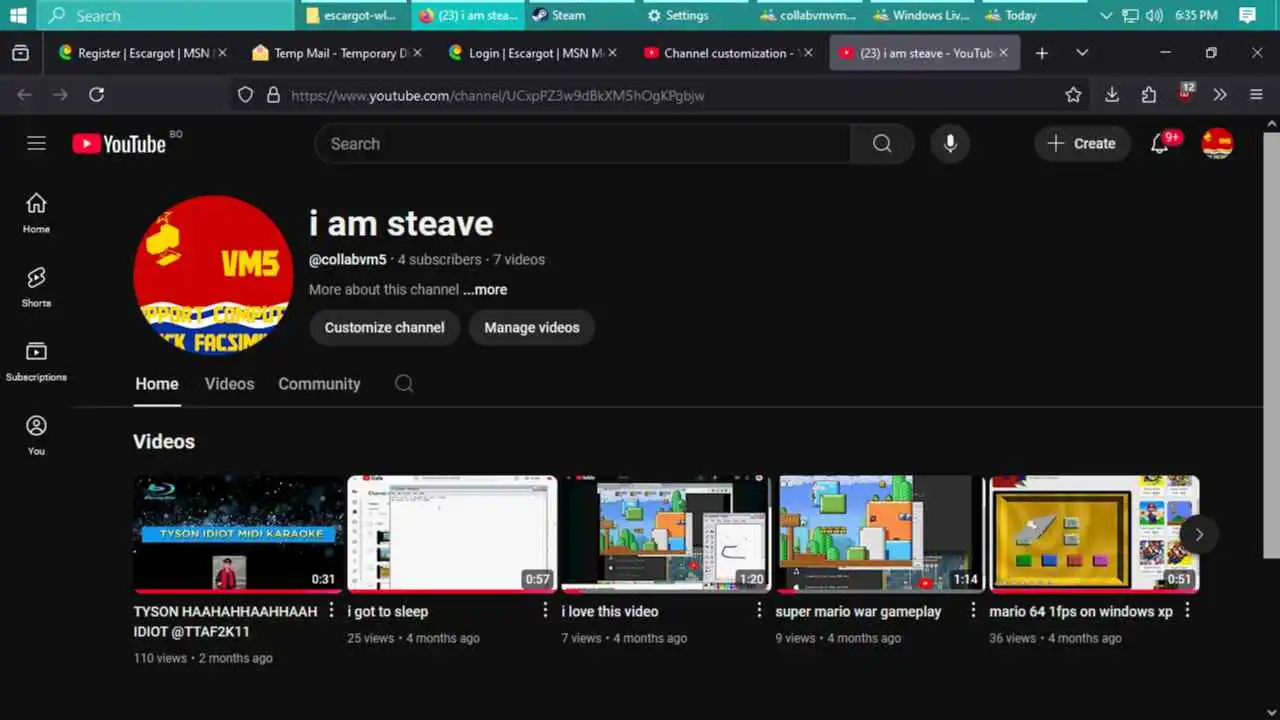Open the TYSON IDIOT MIDI KARAOKE thumbnail
1280x720 pixels.
click(x=238, y=534)
